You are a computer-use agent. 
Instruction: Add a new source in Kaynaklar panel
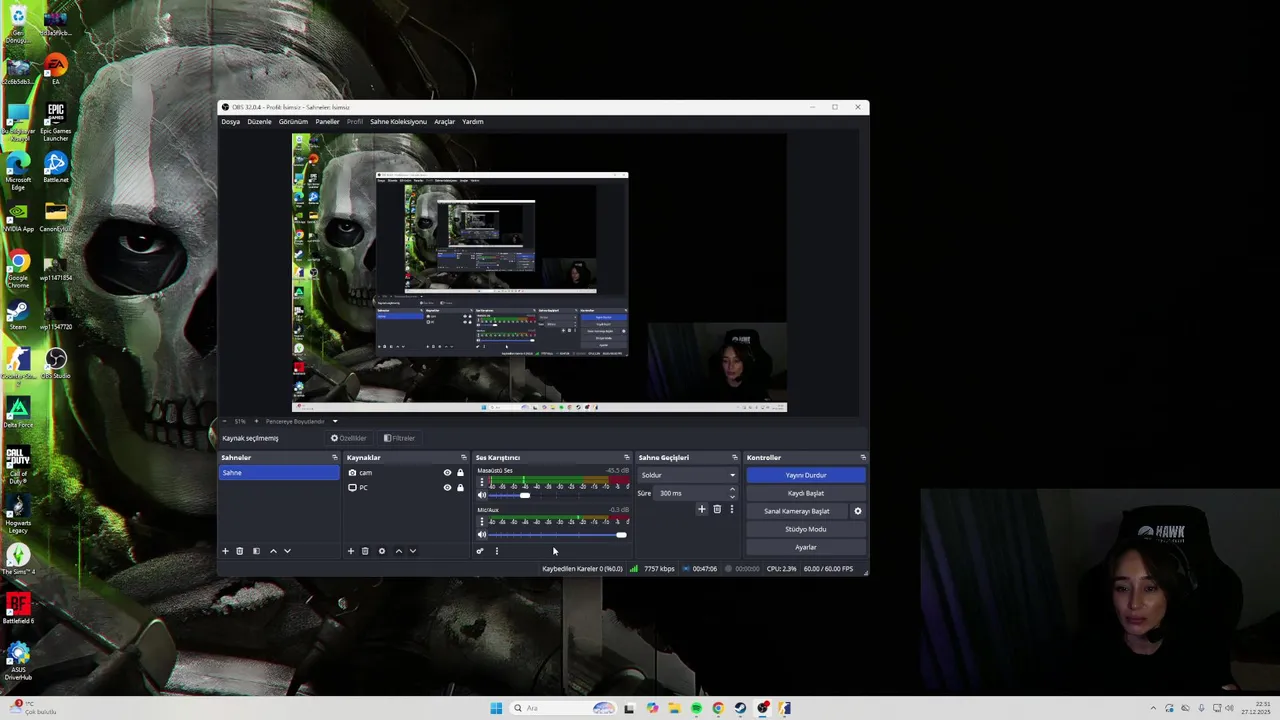[350, 551]
